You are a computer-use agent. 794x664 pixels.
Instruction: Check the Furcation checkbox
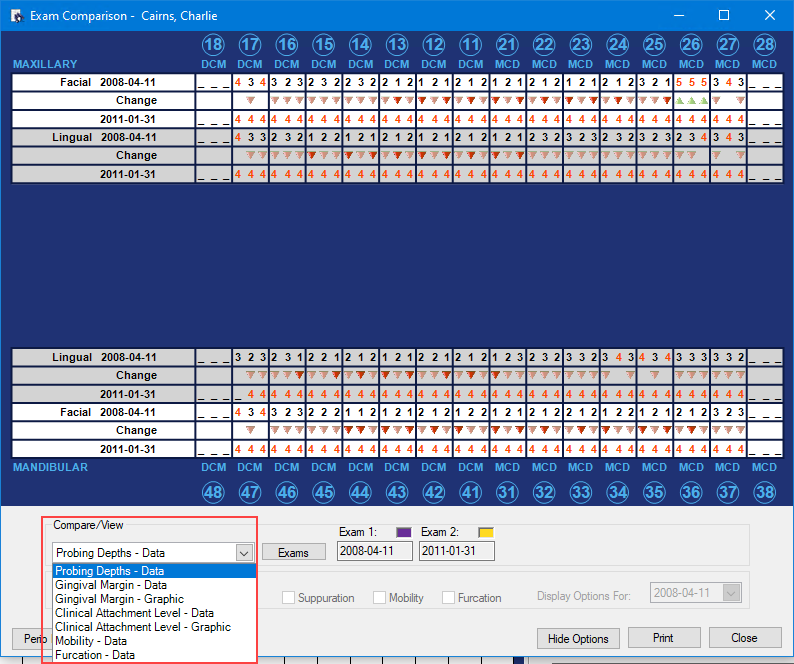(449, 598)
